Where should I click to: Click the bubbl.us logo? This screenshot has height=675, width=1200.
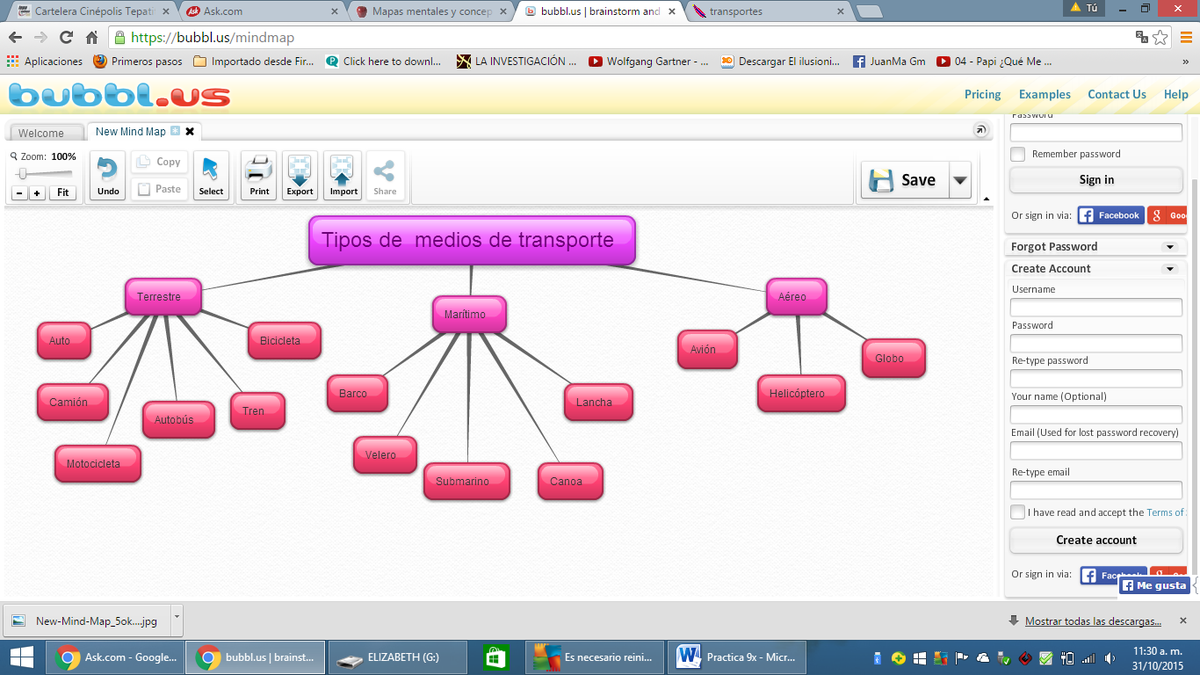[120, 96]
